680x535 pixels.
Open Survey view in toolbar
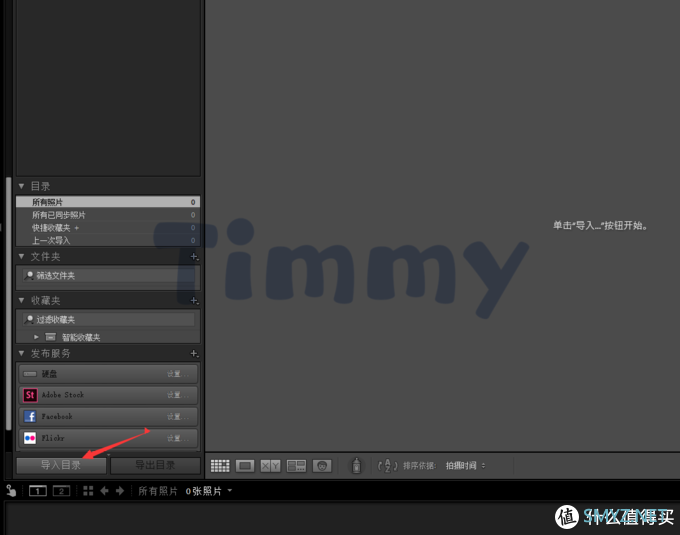(297, 466)
